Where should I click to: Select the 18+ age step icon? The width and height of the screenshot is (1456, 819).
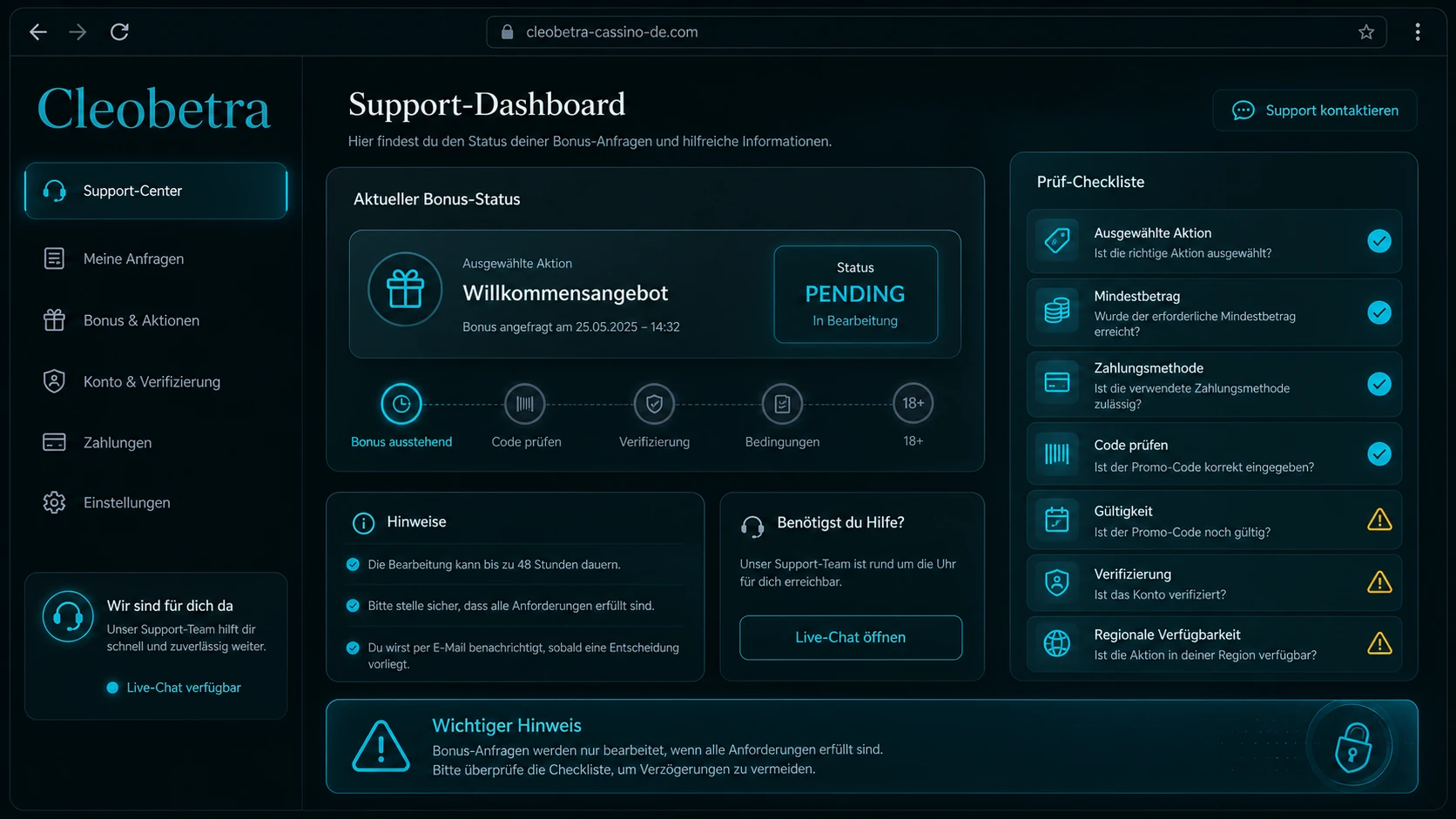pos(913,403)
